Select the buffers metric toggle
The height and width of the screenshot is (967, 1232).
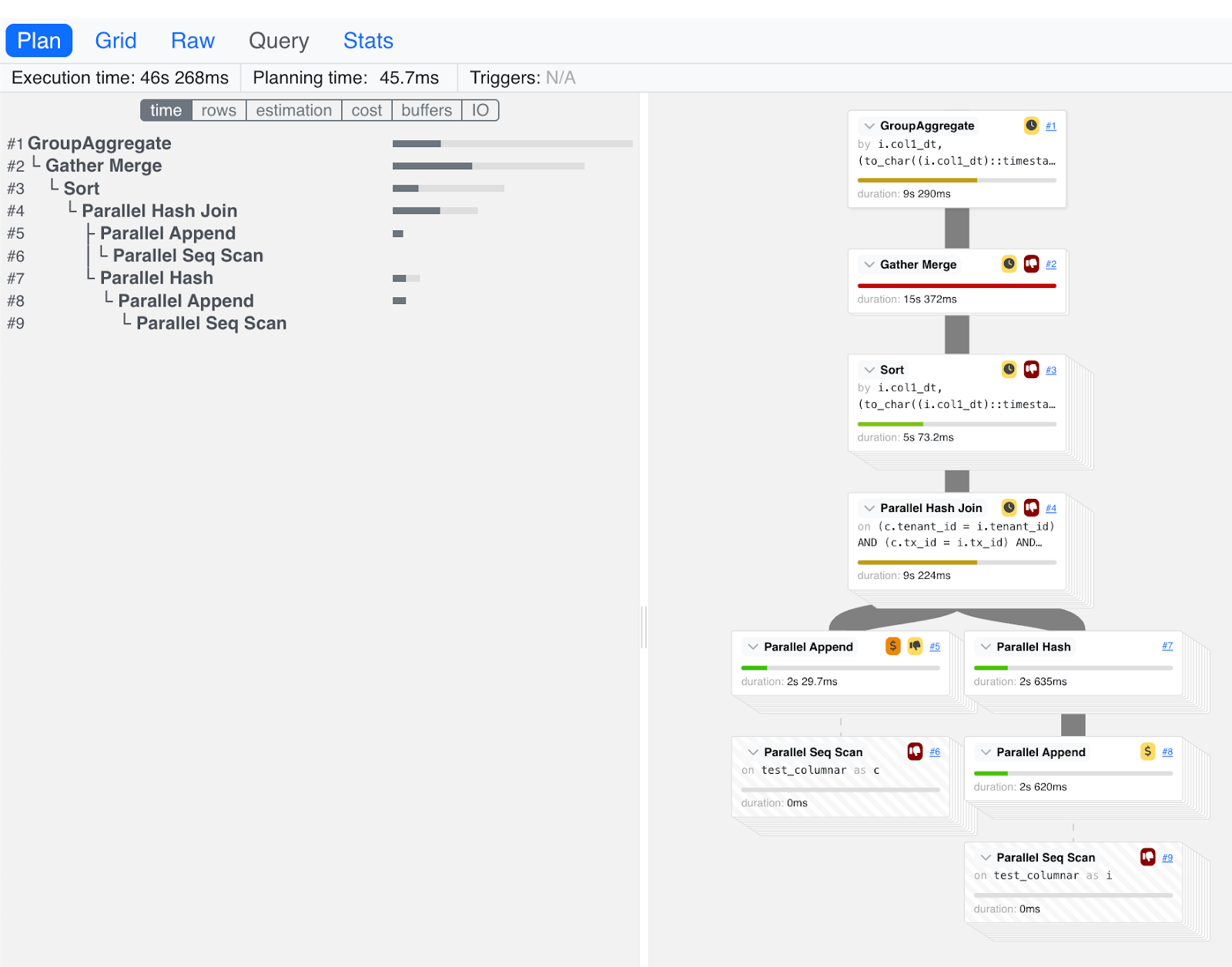click(427, 111)
